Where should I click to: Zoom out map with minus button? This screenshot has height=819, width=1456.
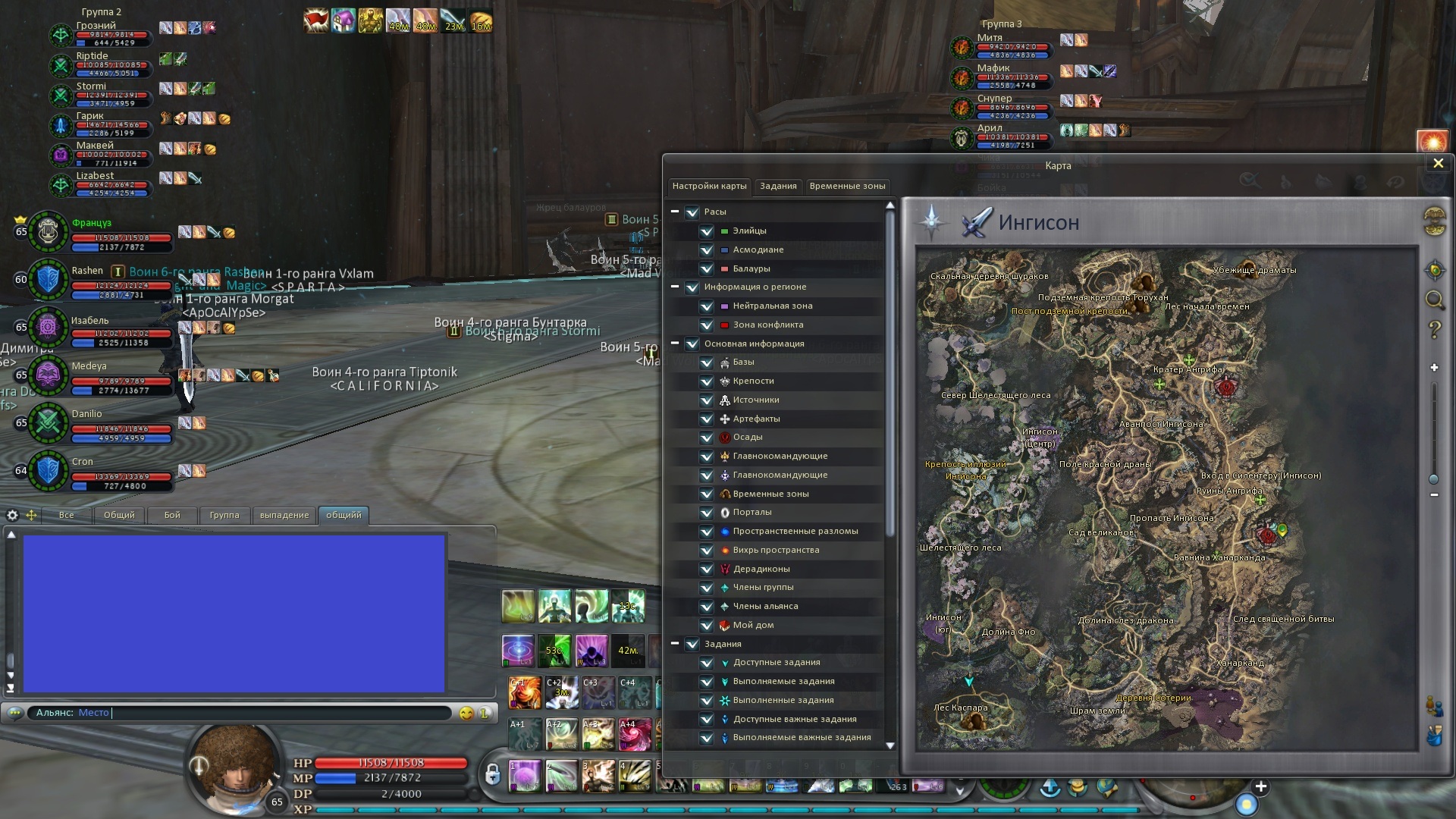[x=1434, y=494]
